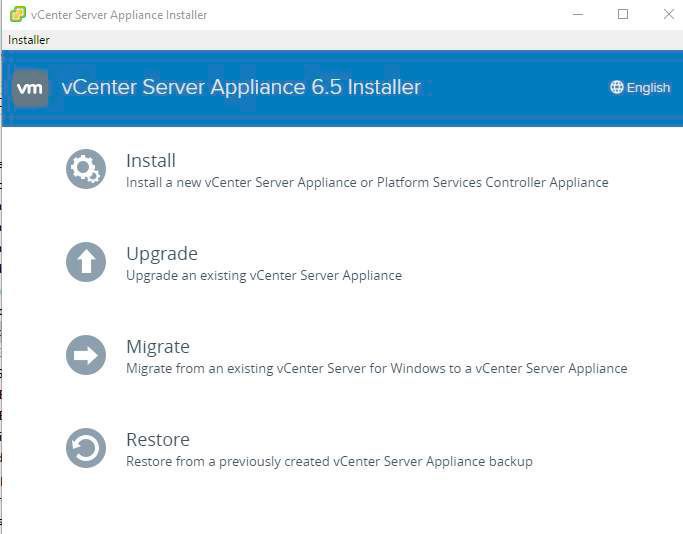
Task: Click 'Restore from a previously created' description
Action: (329, 461)
